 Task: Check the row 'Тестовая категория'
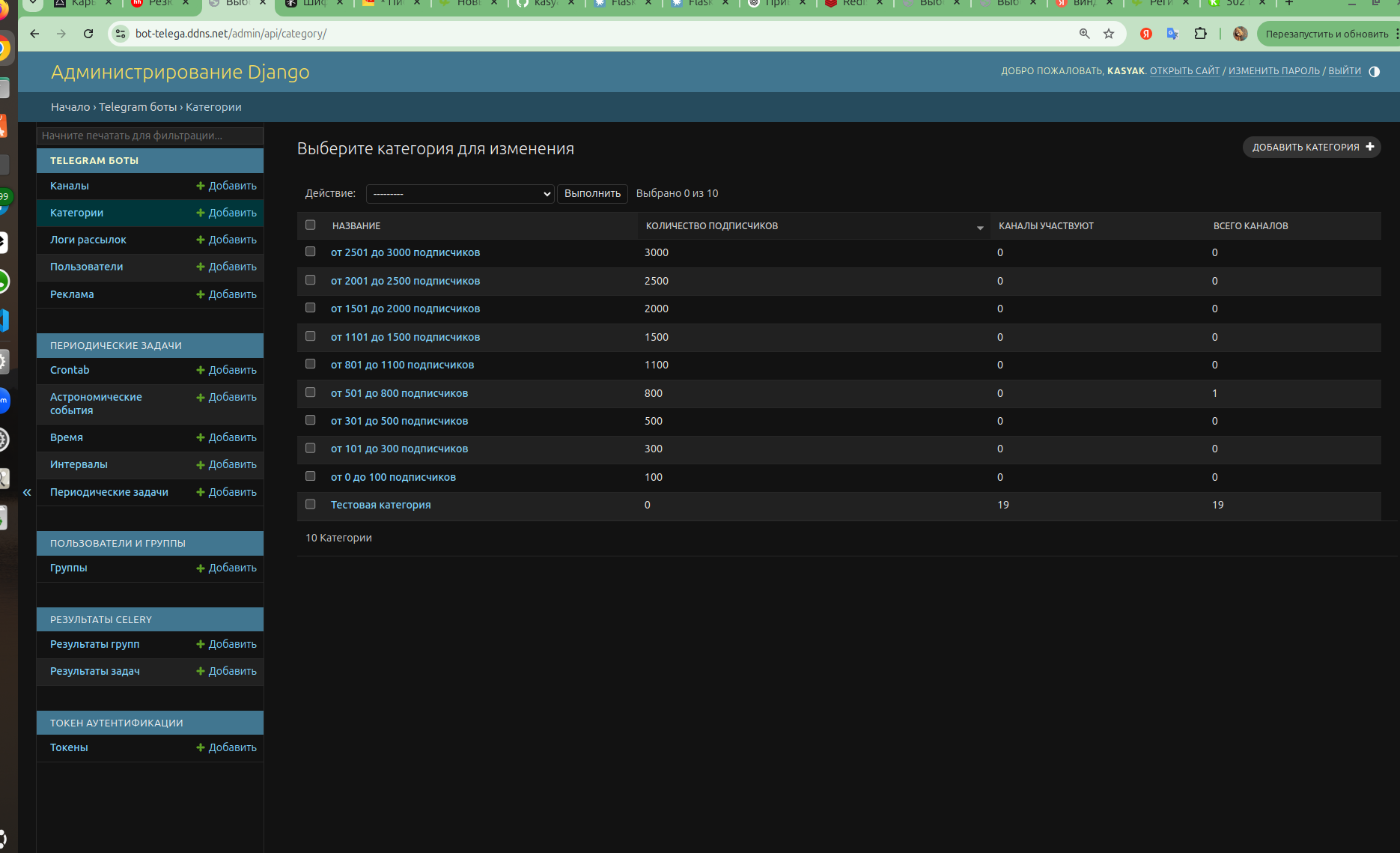click(x=311, y=504)
